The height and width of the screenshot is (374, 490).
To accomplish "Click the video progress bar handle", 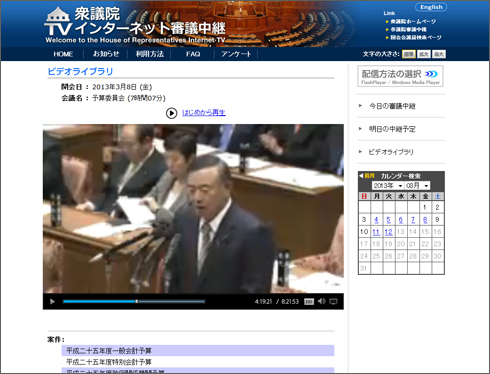I will [x=137, y=301].
